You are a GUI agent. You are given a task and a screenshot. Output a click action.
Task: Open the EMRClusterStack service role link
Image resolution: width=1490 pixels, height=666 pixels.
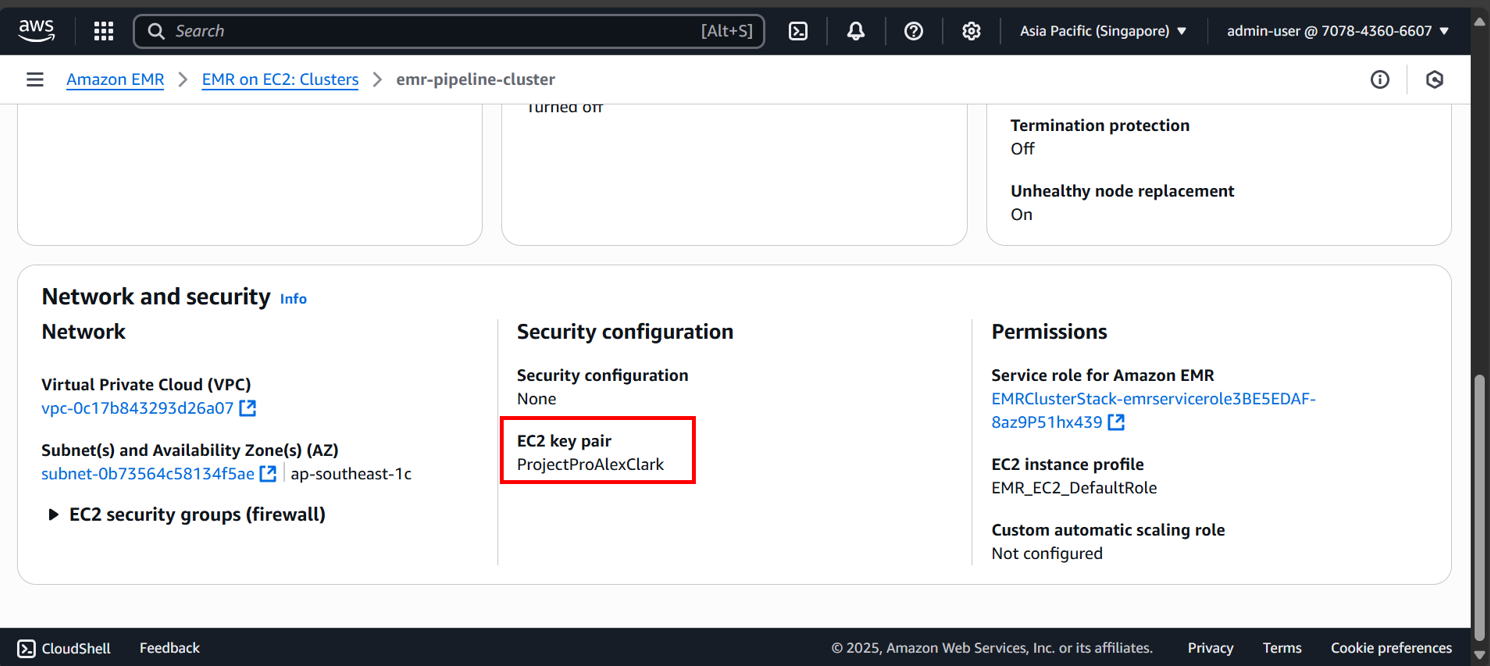1153,399
